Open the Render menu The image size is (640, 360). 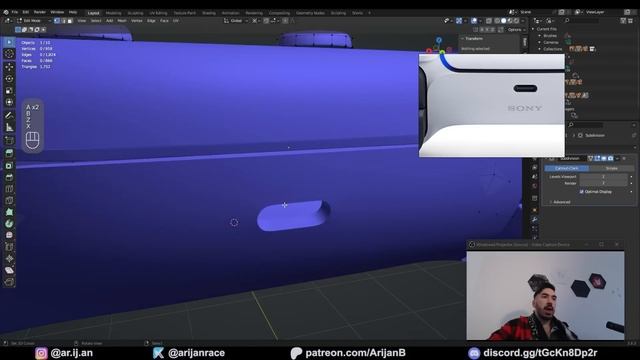[x=40, y=12]
